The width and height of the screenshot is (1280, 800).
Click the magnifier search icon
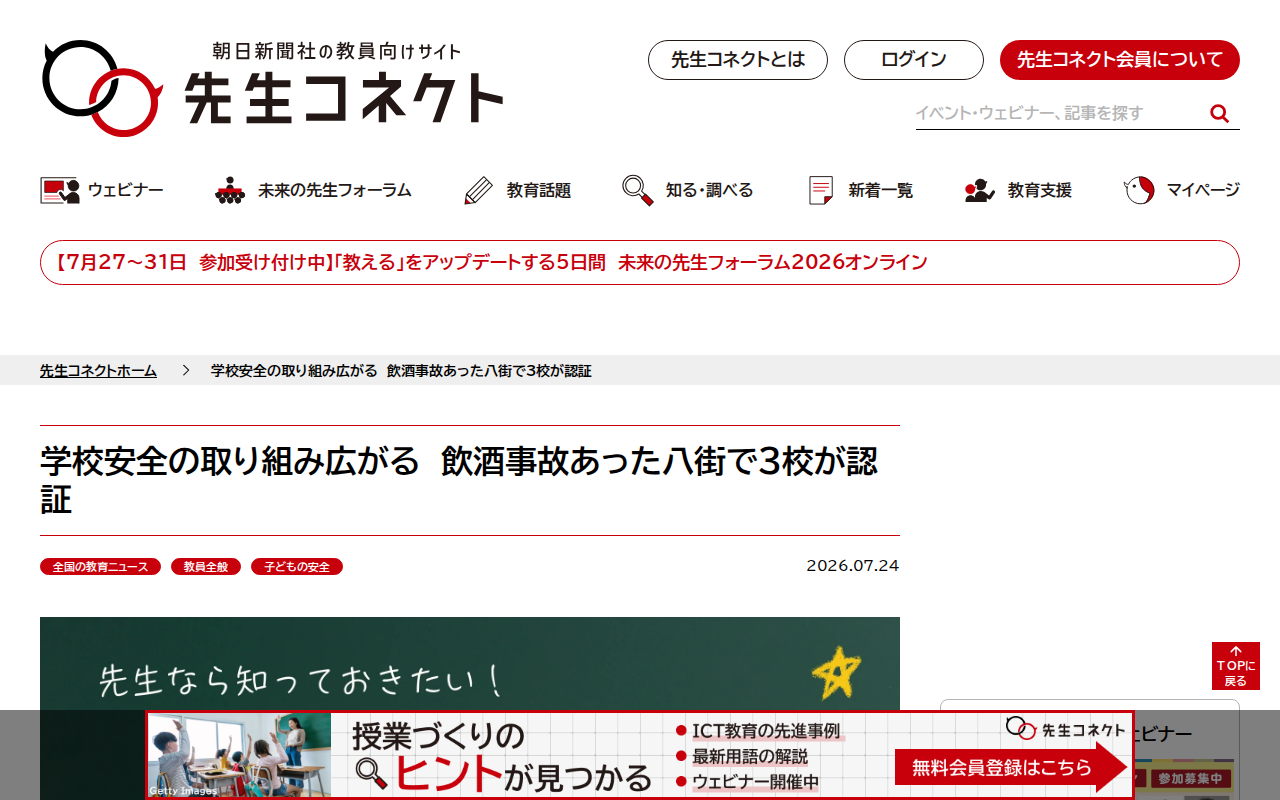[x=1219, y=113]
